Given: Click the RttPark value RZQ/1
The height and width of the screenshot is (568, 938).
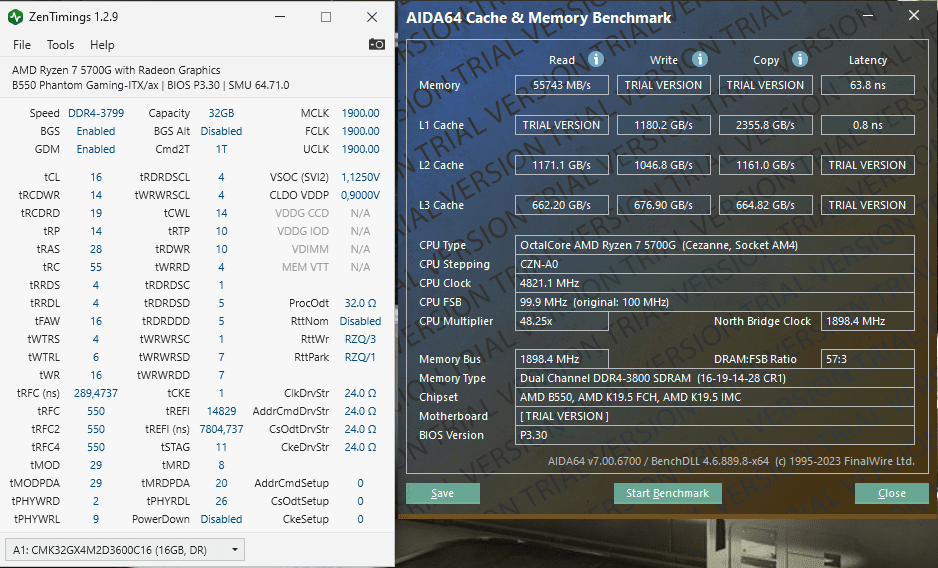Looking at the screenshot, I should click(x=360, y=357).
